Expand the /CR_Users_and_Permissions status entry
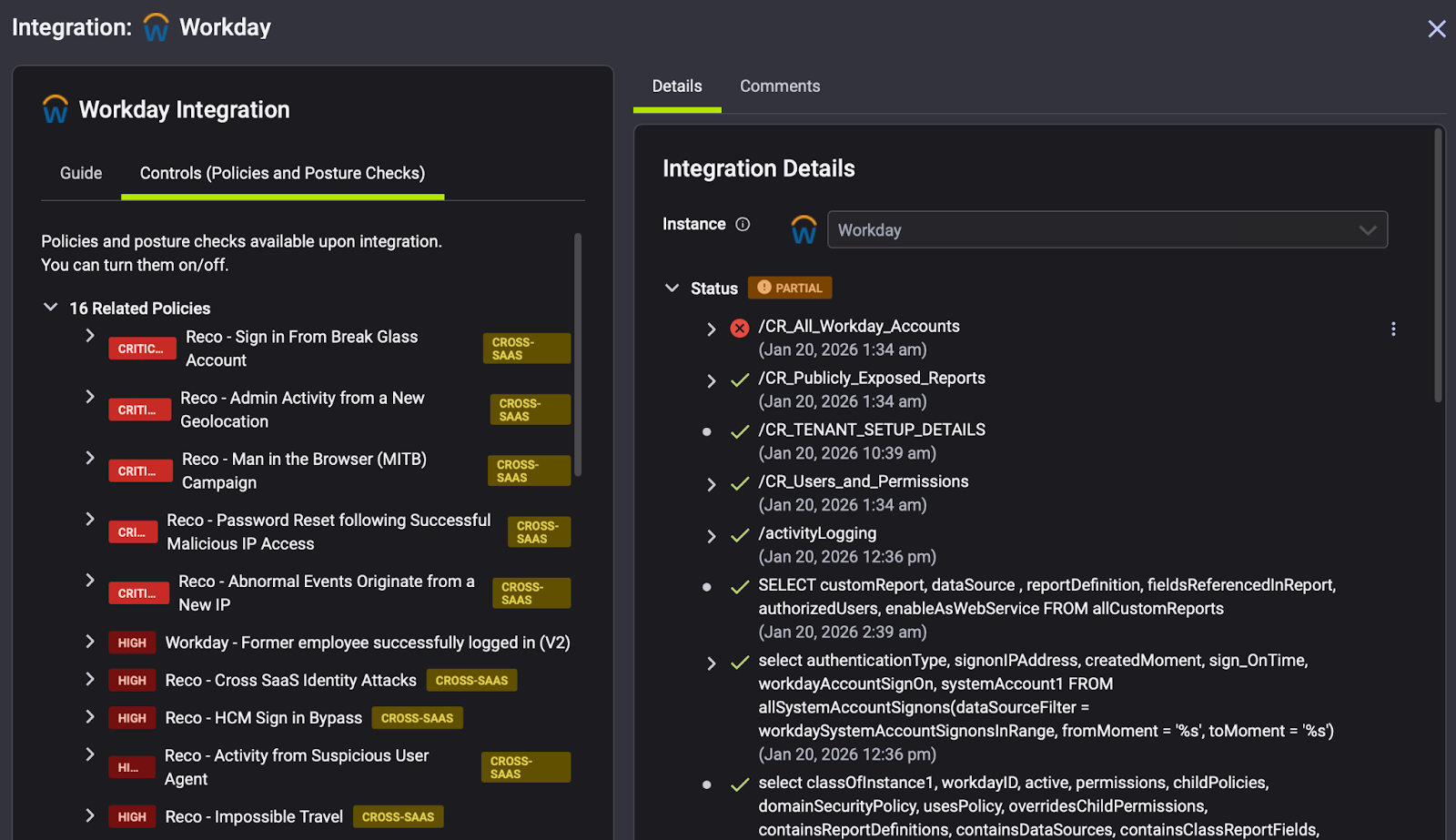Viewport: 1456px width, 840px height. (x=712, y=484)
